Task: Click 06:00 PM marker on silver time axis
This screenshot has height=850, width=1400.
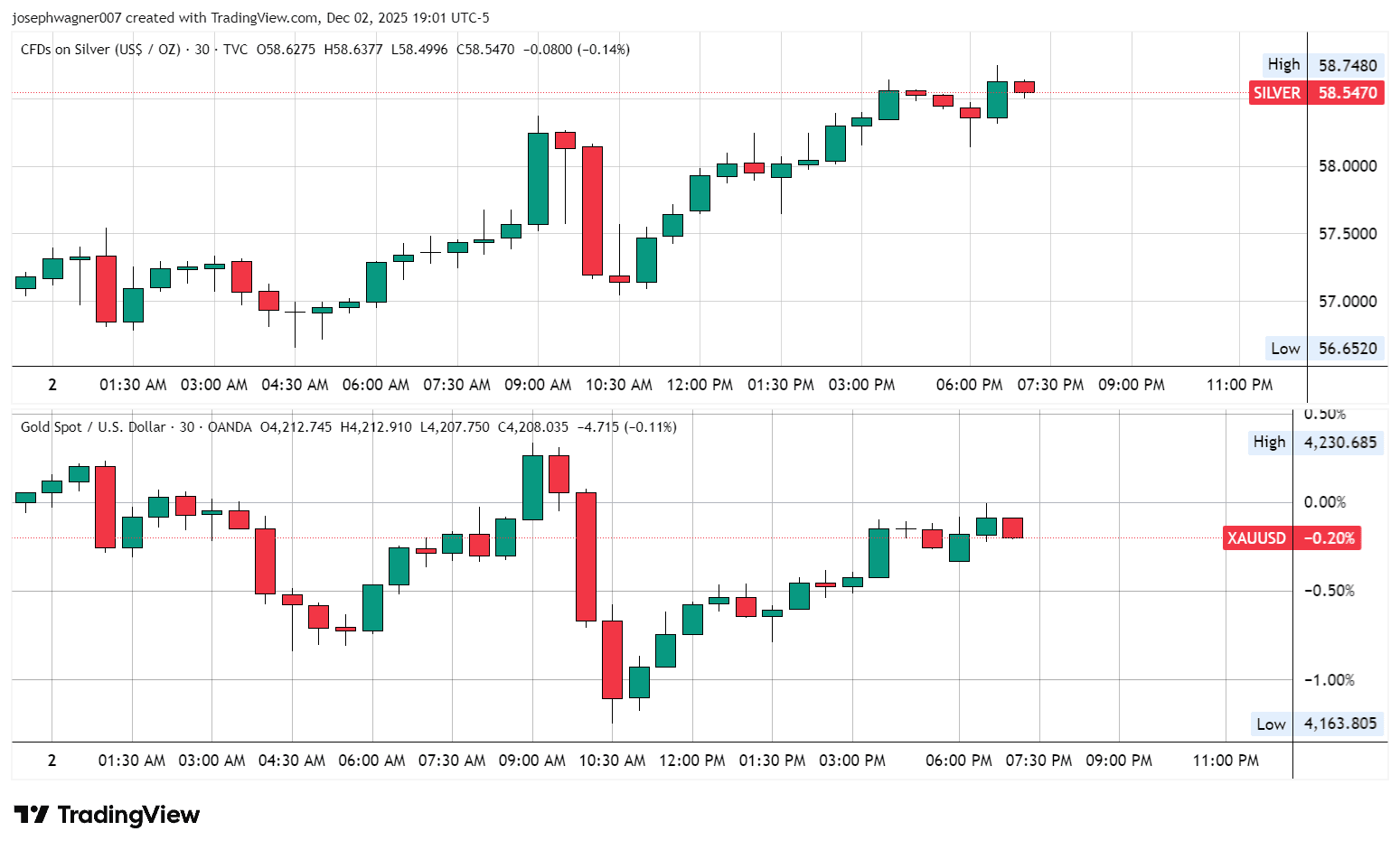Action: (x=969, y=385)
